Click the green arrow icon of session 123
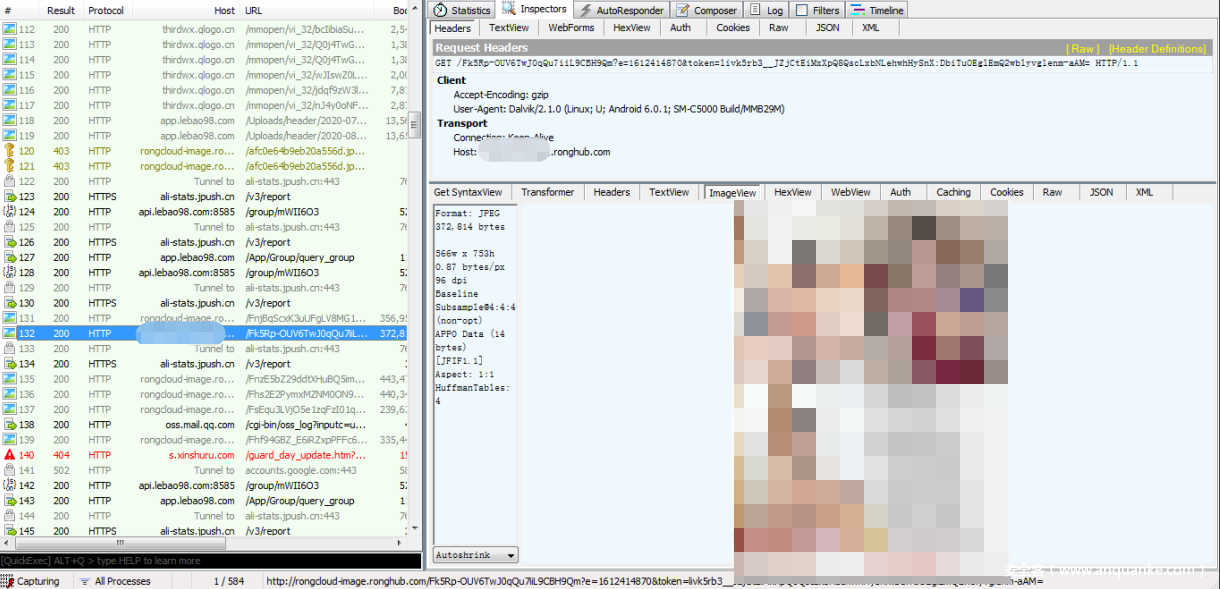1220x589 pixels. coord(9,197)
